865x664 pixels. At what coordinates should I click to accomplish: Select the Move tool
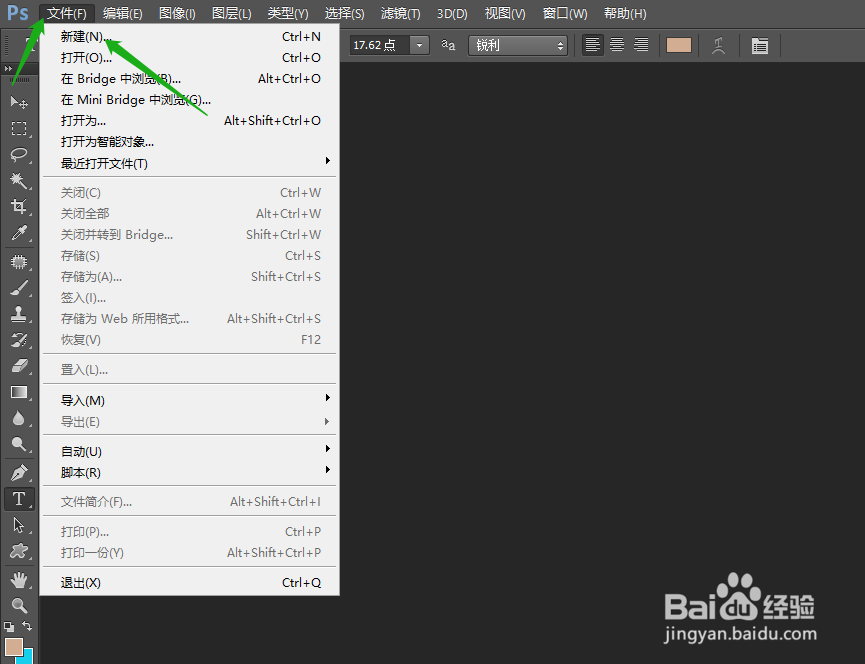tap(19, 103)
